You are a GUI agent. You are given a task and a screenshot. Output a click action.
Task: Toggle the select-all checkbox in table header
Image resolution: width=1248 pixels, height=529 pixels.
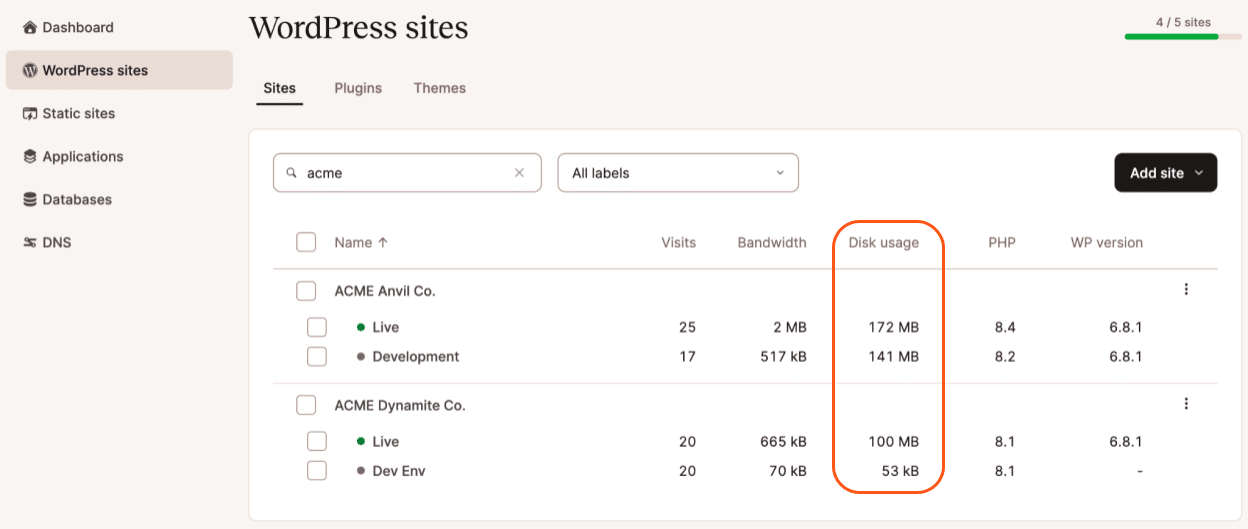(x=306, y=242)
